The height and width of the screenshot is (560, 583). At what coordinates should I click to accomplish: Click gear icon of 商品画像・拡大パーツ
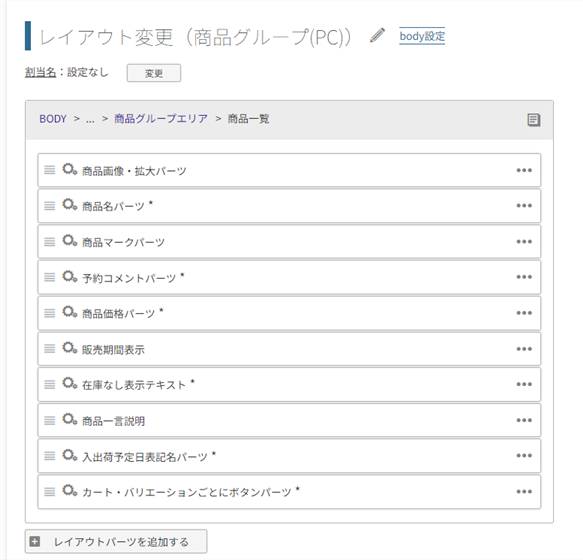pyautogui.click(x=69, y=169)
